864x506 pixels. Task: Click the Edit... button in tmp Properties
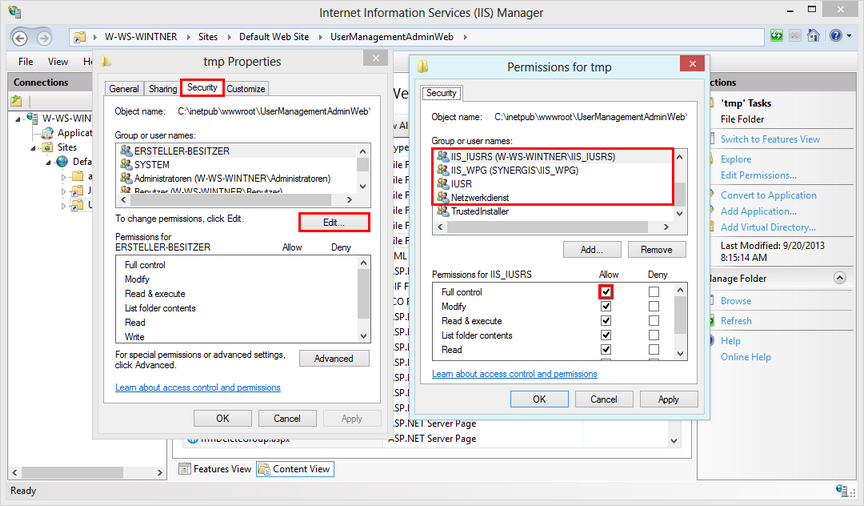pyautogui.click(x=334, y=222)
